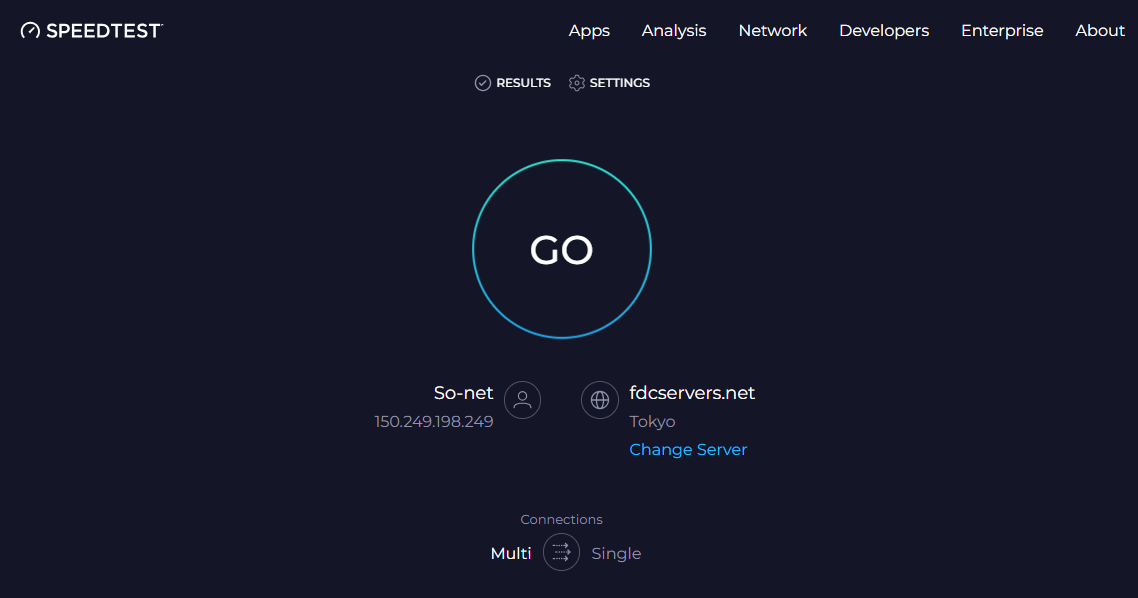Open the SETTINGS text link
The height and width of the screenshot is (598, 1138).
(620, 83)
